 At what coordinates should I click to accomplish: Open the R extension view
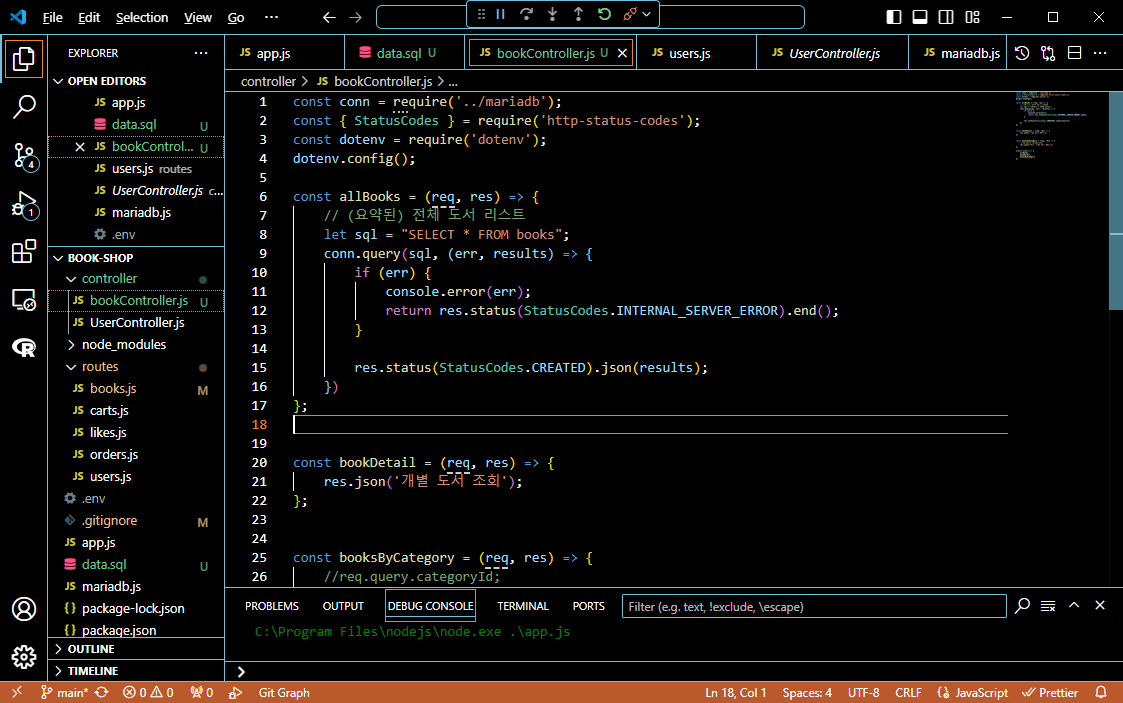click(24, 348)
